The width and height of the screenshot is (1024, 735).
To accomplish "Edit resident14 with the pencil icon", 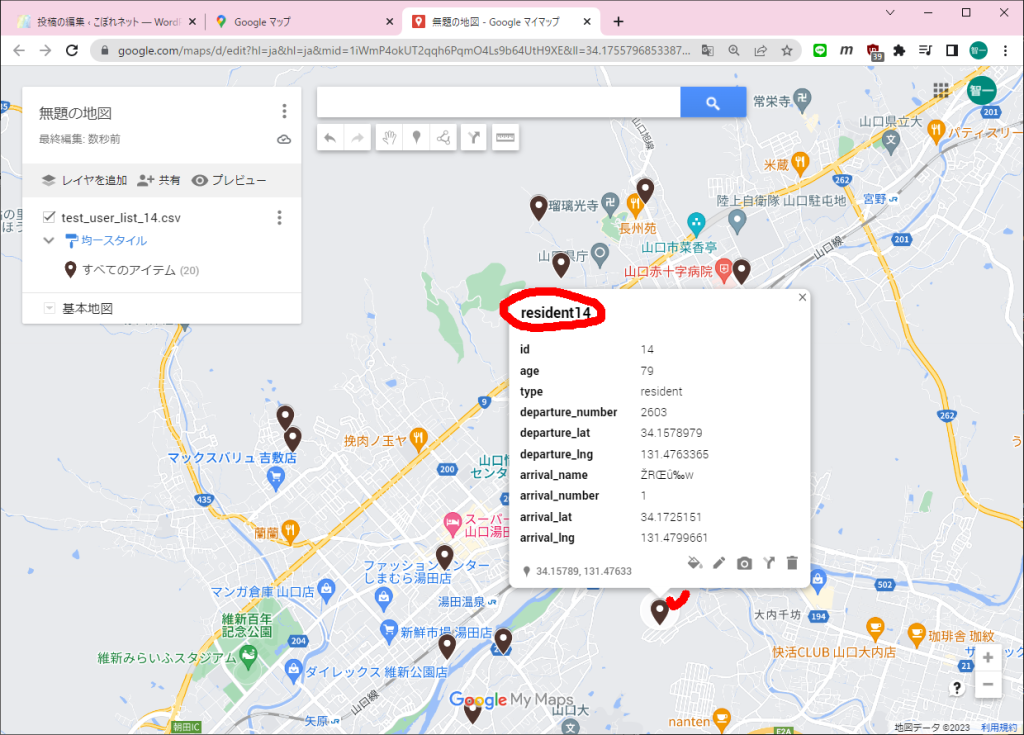I will click(x=719, y=563).
